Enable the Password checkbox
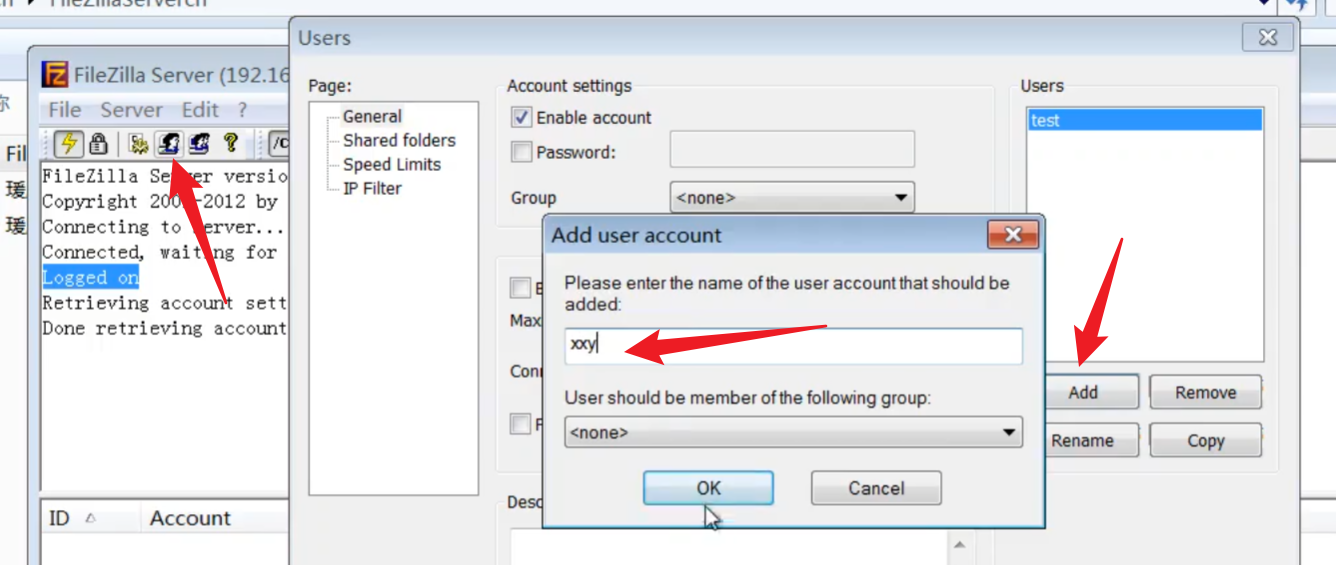The height and width of the screenshot is (565, 1336). [x=521, y=153]
